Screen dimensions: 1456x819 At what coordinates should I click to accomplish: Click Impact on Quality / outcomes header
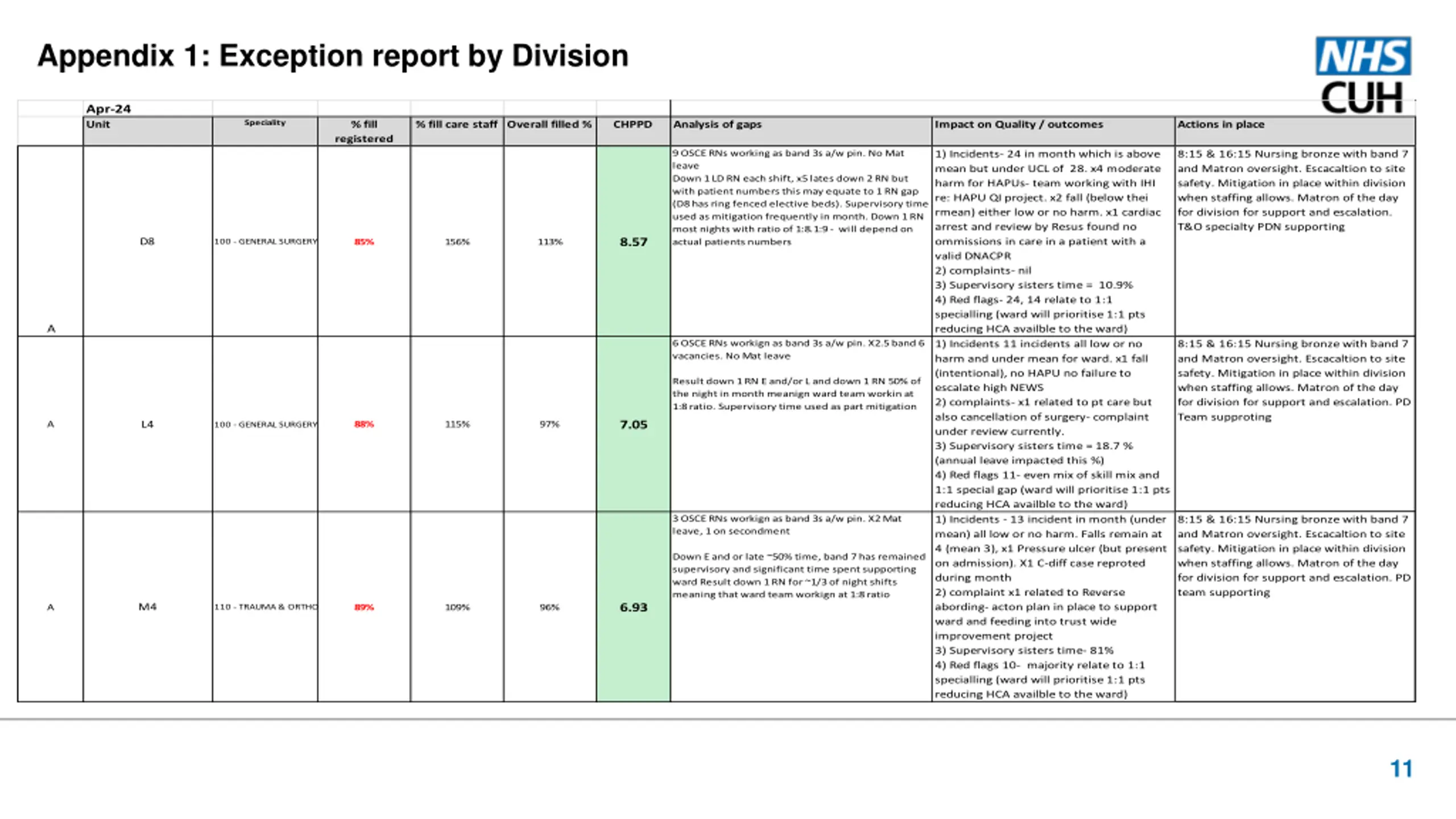pyautogui.click(x=1018, y=125)
